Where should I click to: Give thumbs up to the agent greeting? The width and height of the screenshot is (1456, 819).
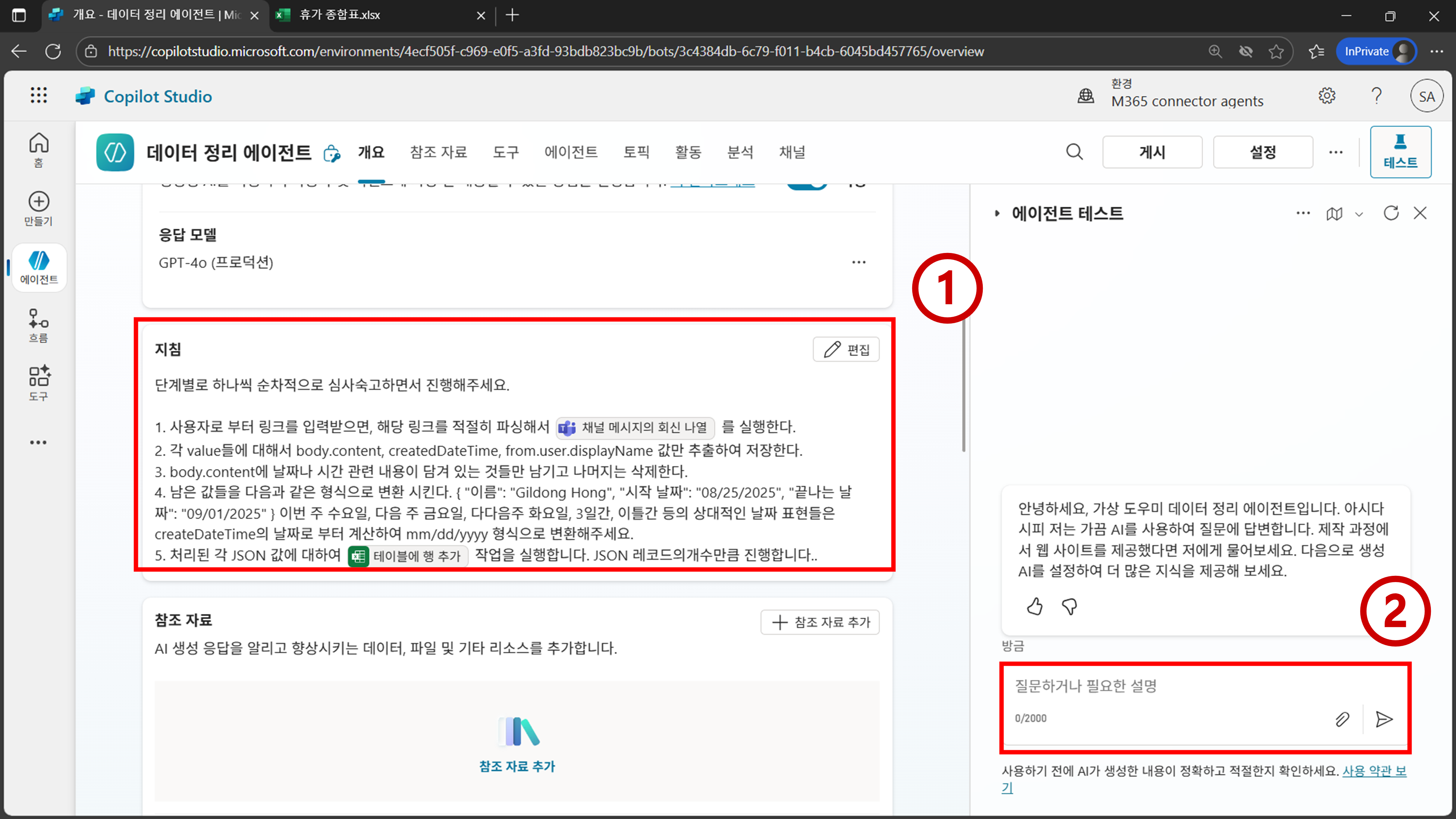(x=1034, y=606)
